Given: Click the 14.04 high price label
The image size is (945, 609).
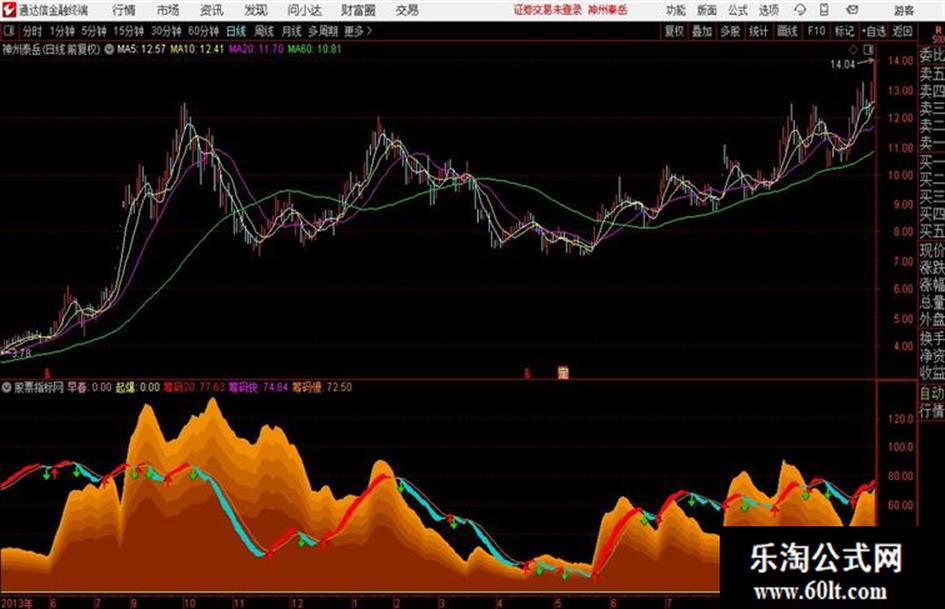Looking at the screenshot, I should pos(842,65).
